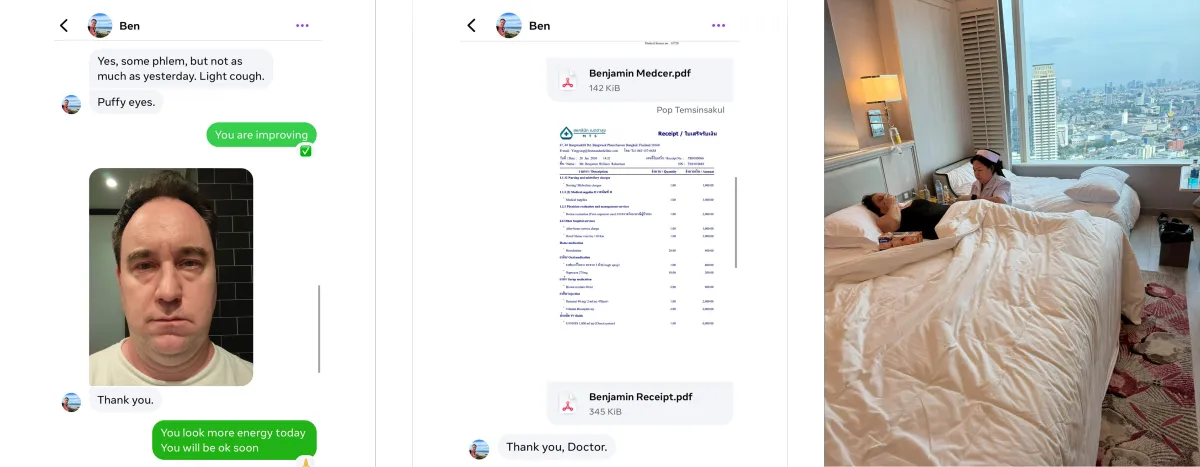Click PDF icon of Benjamin Receipt.pdf
The width and height of the screenshot is (1200, 467).
coord(567,404)
